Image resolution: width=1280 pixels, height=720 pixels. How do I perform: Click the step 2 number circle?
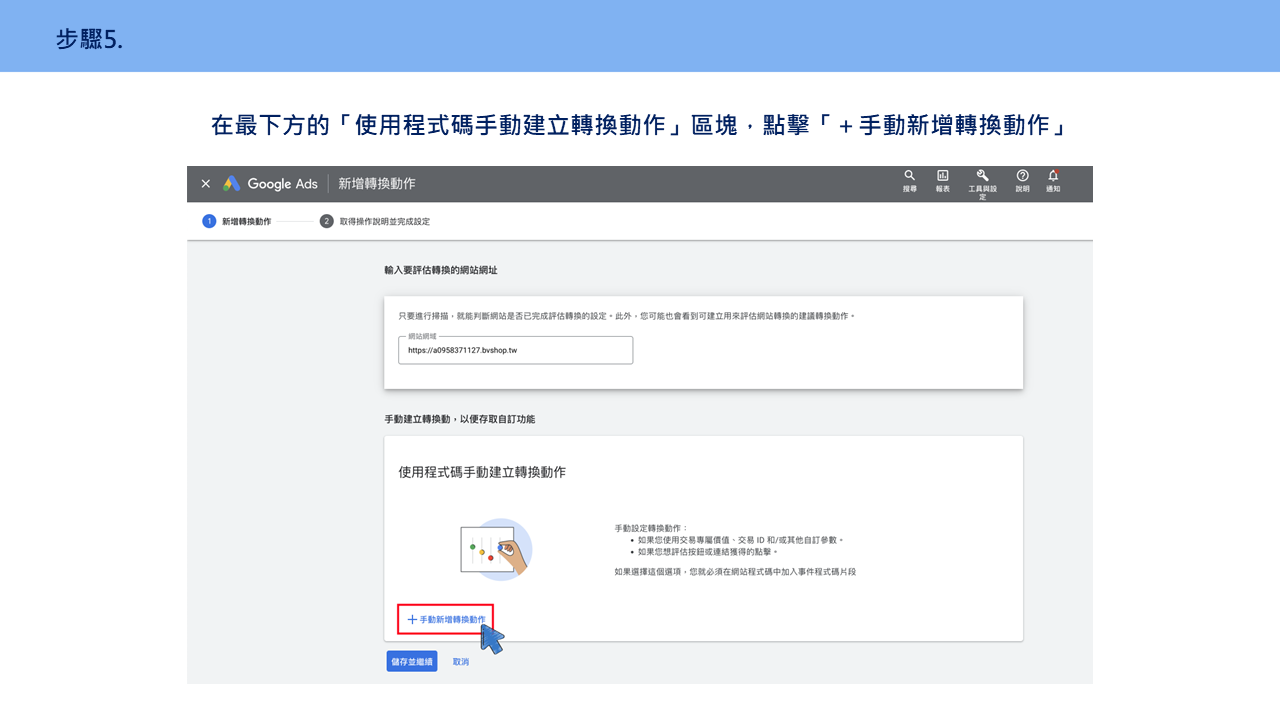click(x=326, y=221)
